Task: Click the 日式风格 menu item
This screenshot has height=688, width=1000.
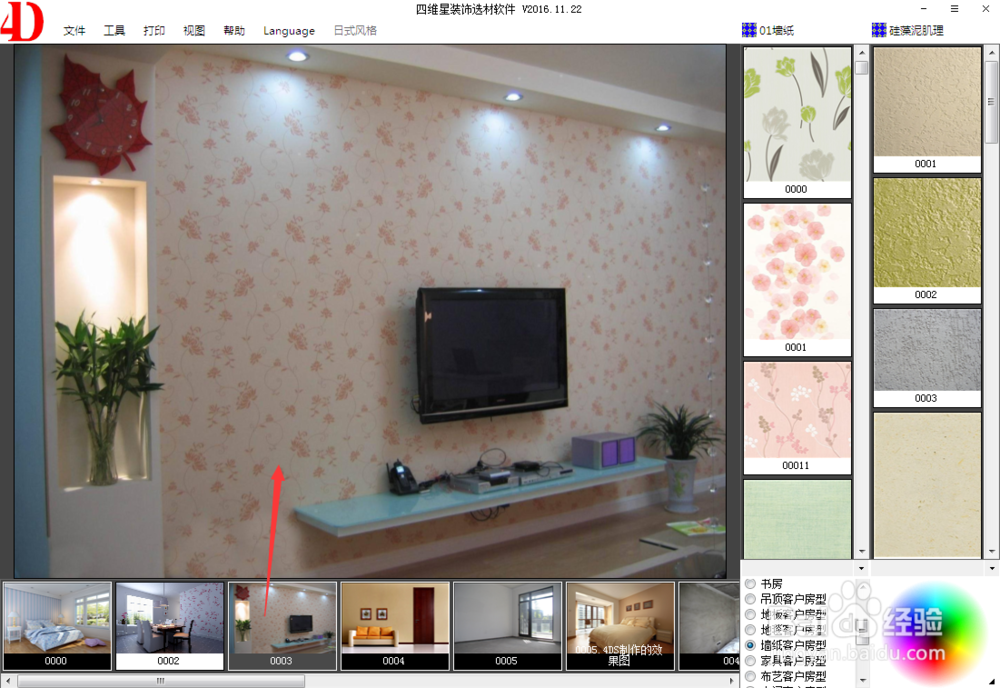Action: (x=355, y=30)
